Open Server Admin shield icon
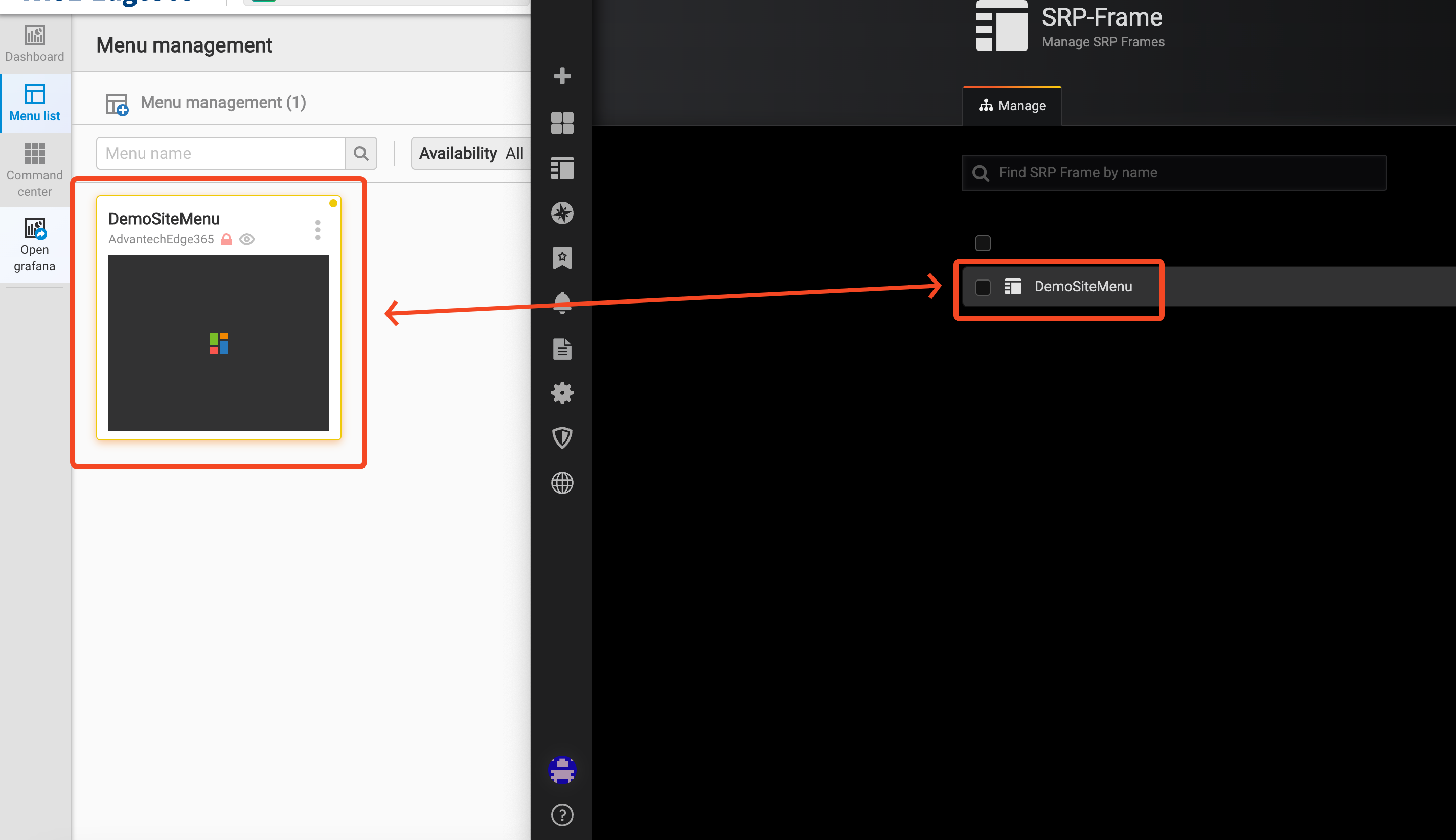The height and width of the screenshot is (840, 1456). 562,437
